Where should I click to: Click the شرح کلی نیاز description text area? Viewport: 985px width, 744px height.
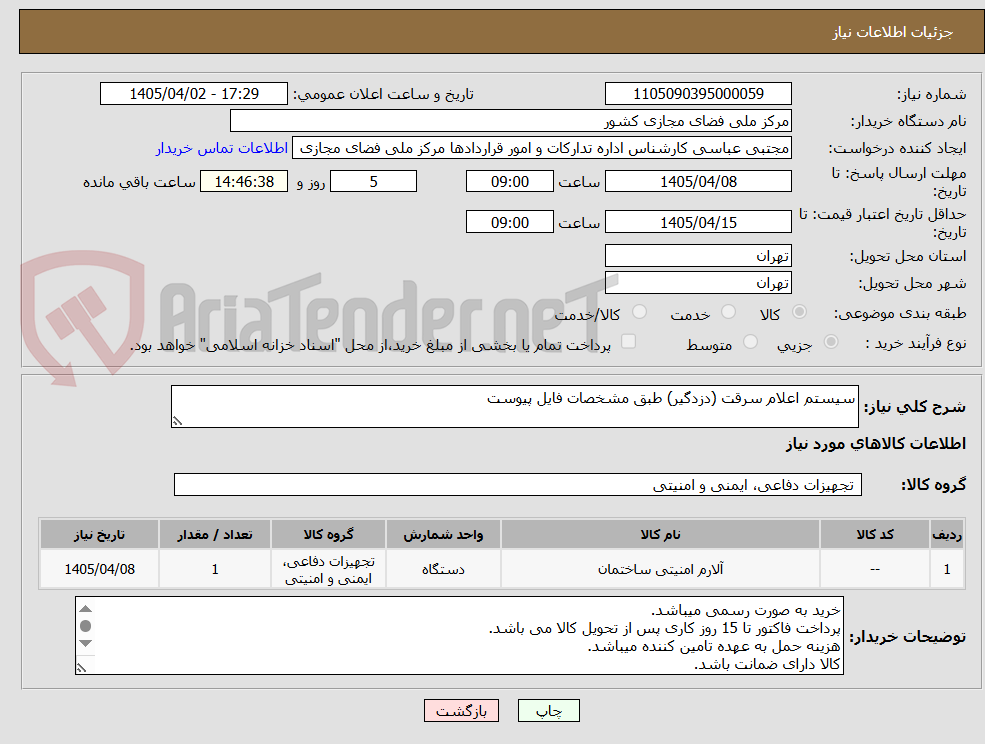point(514,407)
